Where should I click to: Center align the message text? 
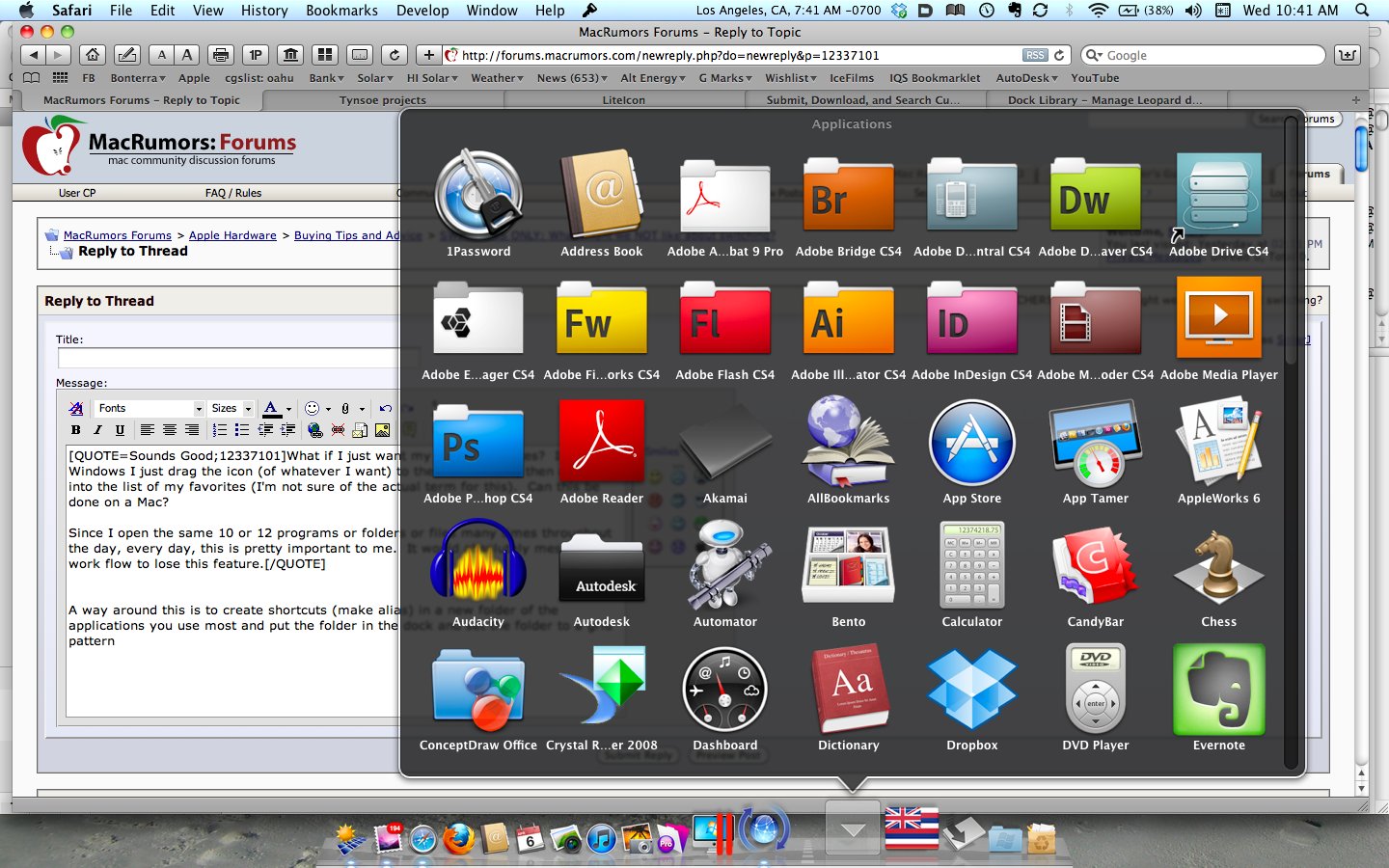[x=169, y=430]
